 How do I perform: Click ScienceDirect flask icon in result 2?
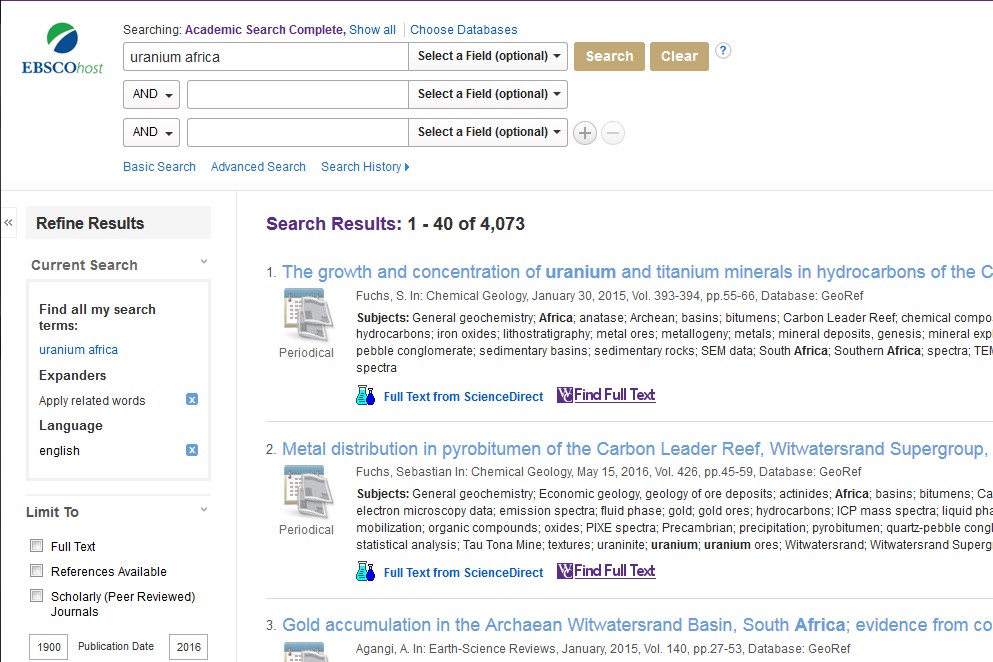(365, 571)
